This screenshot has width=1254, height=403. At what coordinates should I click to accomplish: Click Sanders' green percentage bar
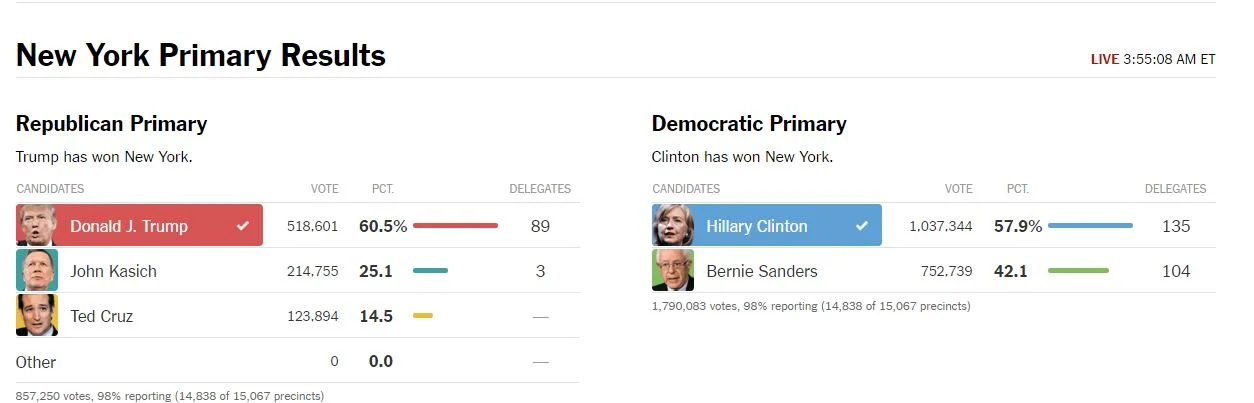1078,271
